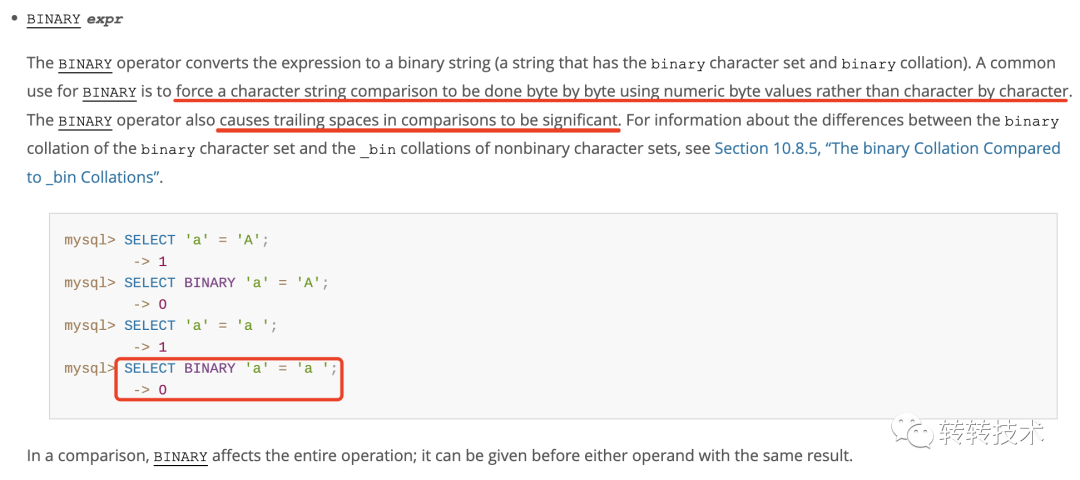The height and width of the screenshot is (480, 1080).
Task: Click the "-> 0" result inside the red box
Action: point(150,389)
